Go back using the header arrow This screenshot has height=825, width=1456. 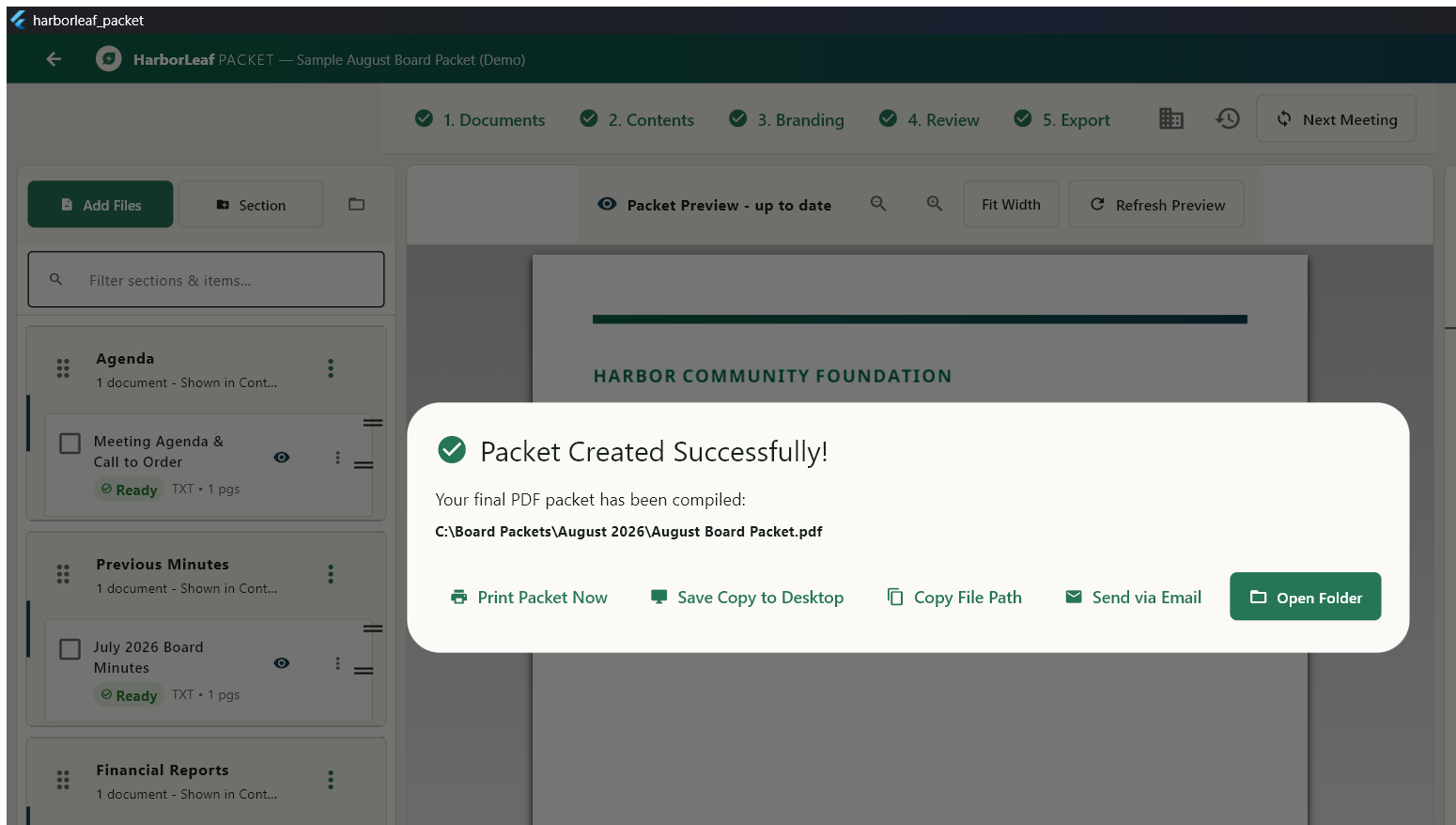[x=54, y=59]
